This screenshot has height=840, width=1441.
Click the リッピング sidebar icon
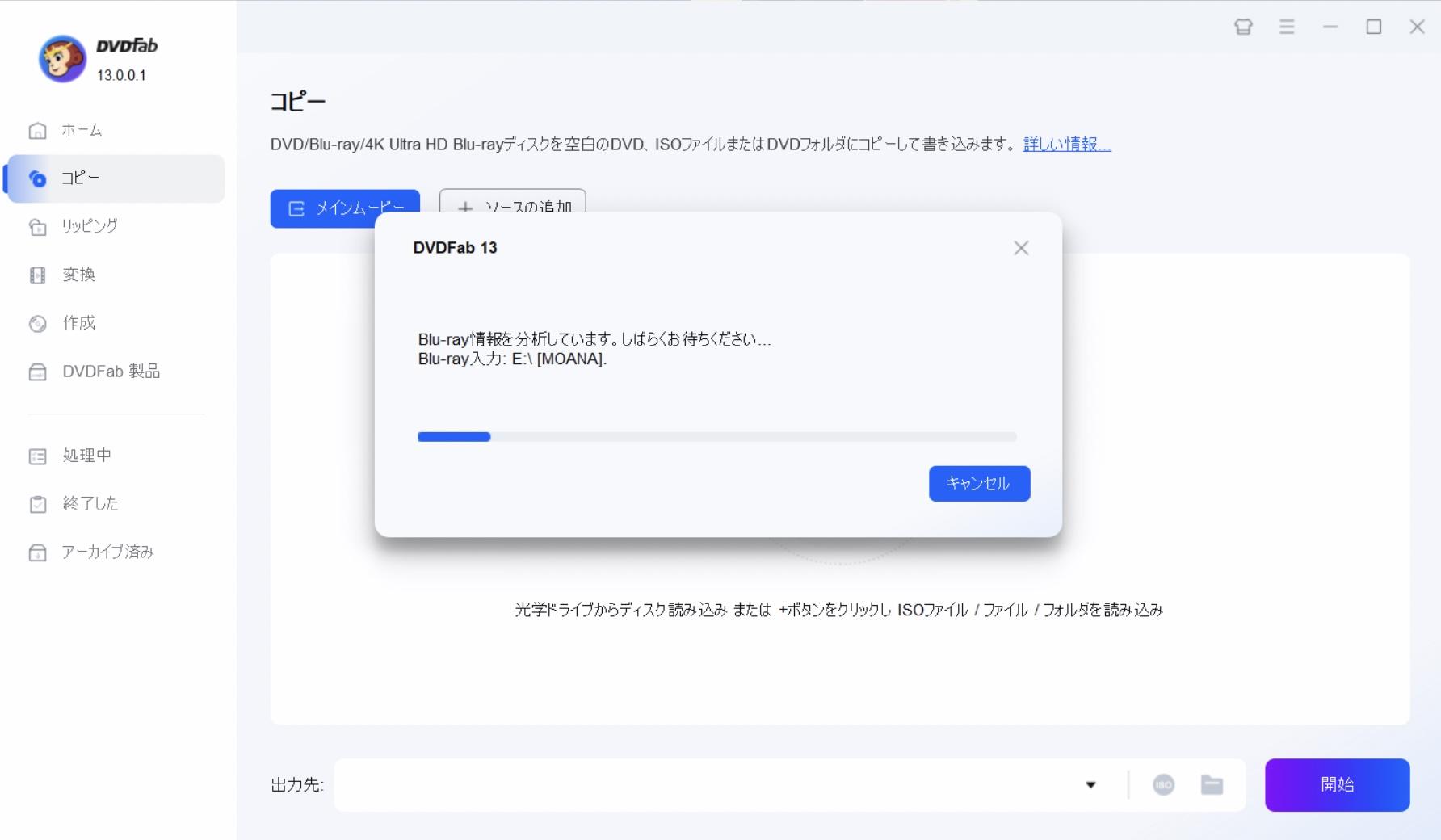pos(37,227)
